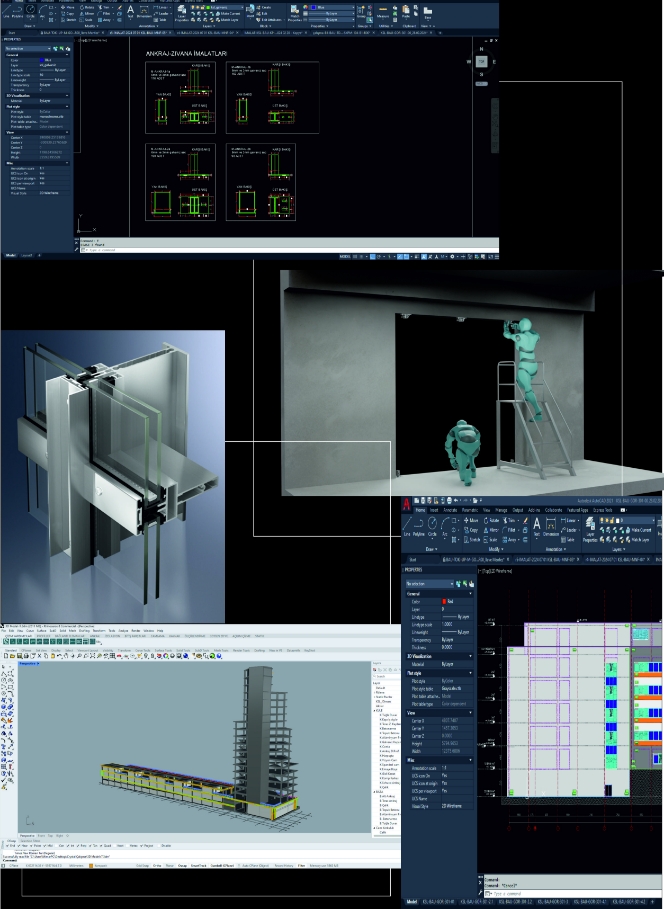Pick Circle tool in lower-right AutoCAD ribbon
Screen dimensions: 664x909
[431, 524]
